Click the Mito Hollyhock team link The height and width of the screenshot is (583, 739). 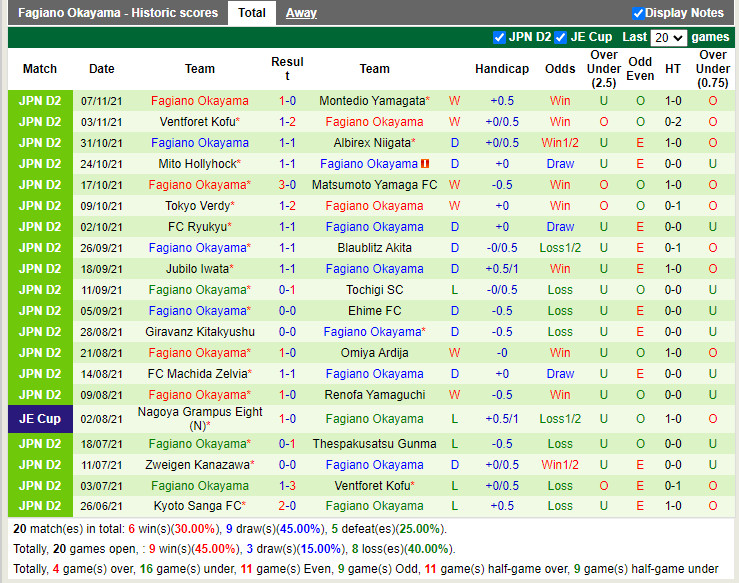tap(197, 164)
